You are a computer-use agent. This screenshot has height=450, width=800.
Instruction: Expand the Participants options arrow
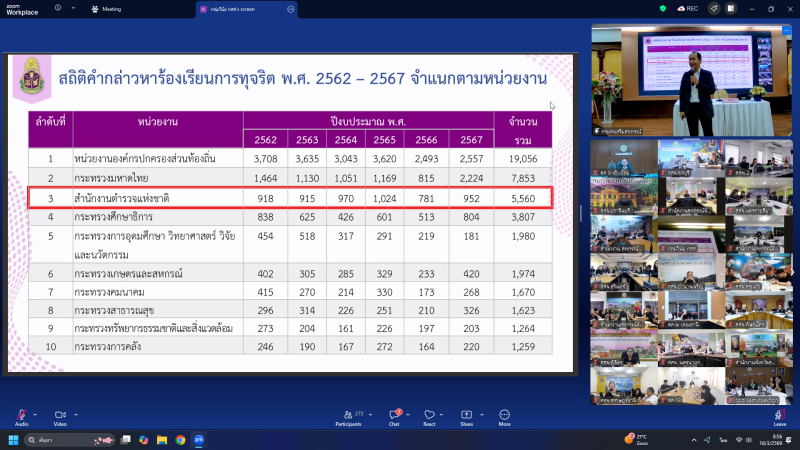coord(364,413)
